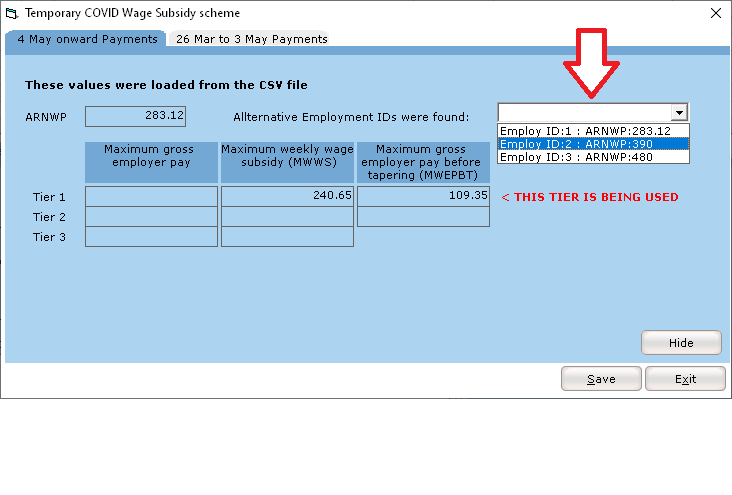The image size is (732, 495).
Task: Switch to the 4 May onward Payments tab
Action: click(86, 39)
